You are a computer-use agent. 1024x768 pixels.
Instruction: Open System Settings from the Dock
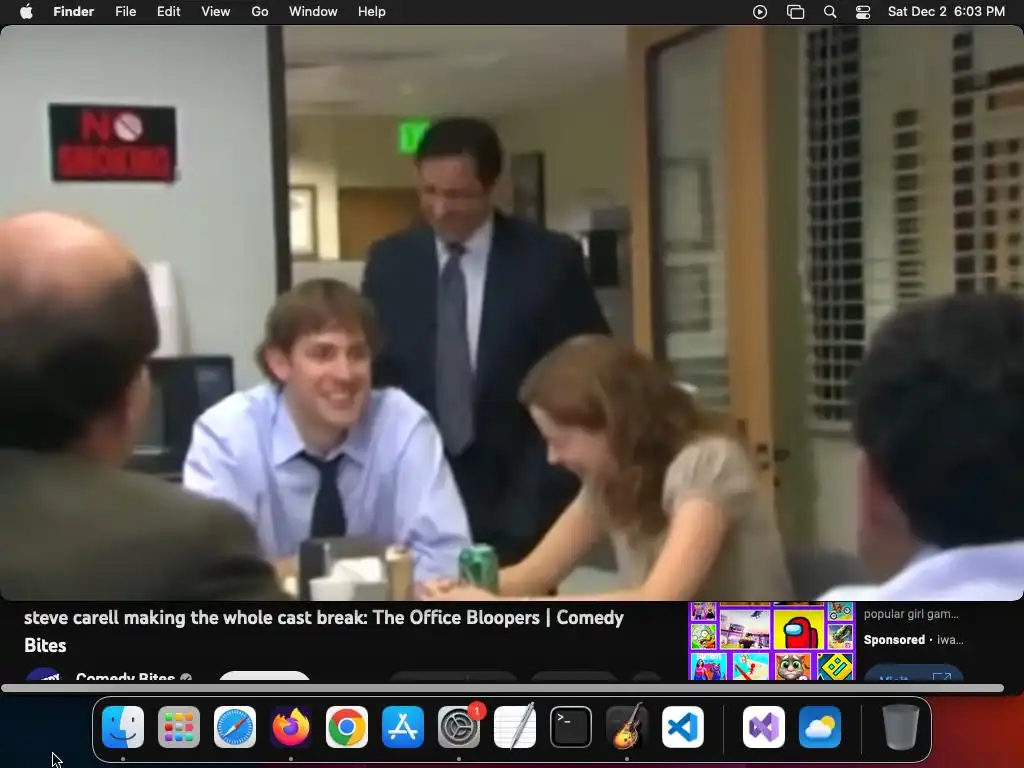pyautogui.click(x=459, y=727)
